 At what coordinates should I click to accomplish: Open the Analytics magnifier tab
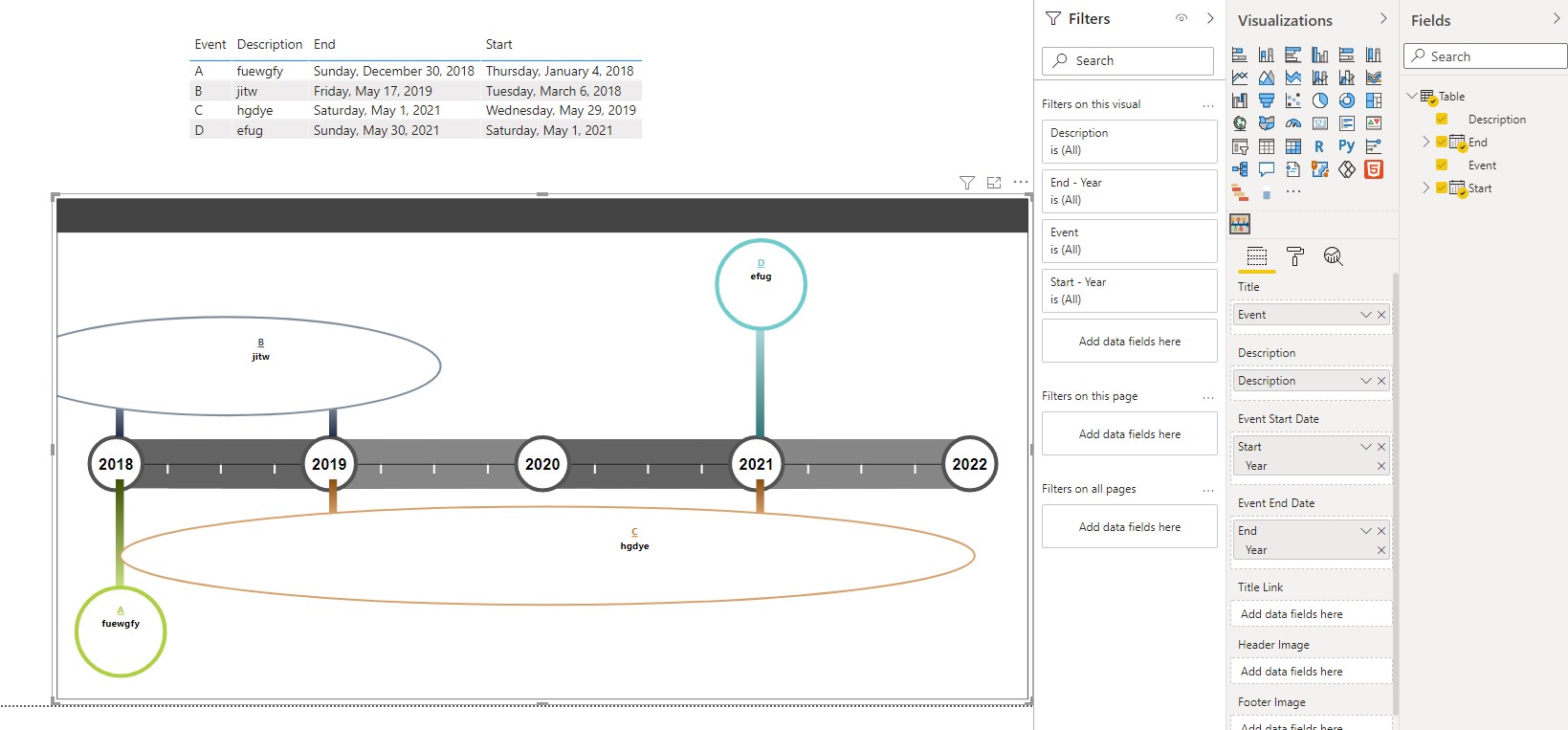tap(1334, 256)
